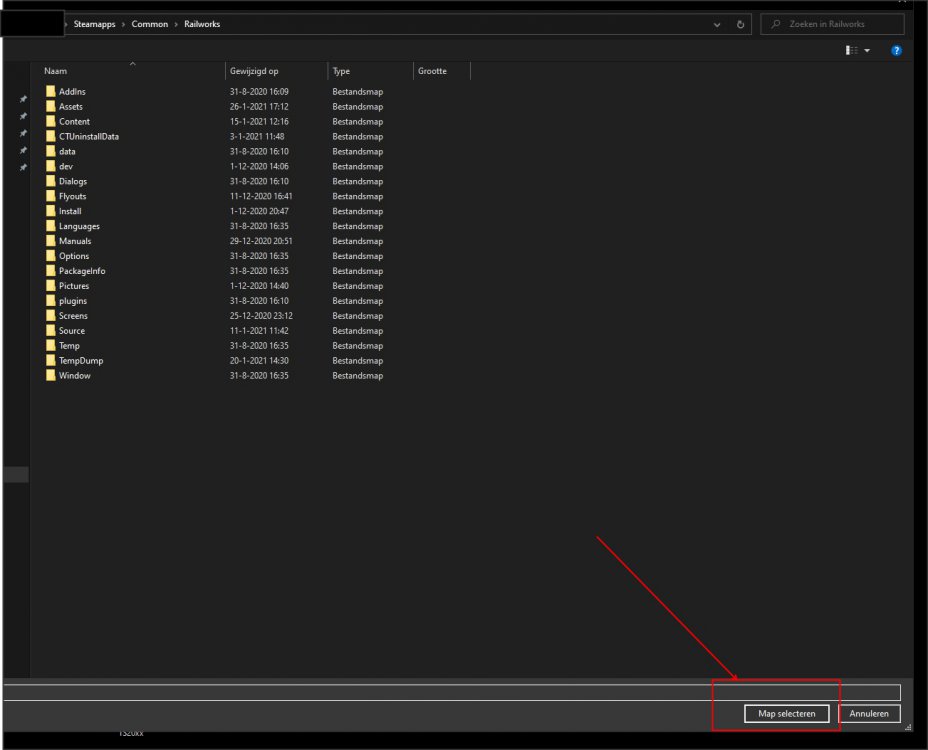Expand the chevron between Common and Railworks
Image resolution: width=928 pixels, height=750 pixels.
tap(176, 24)
